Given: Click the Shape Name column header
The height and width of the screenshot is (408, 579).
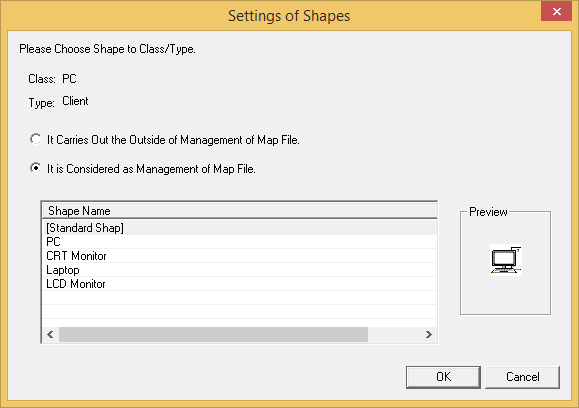Looking at the screenshot, I should (240, 211).
